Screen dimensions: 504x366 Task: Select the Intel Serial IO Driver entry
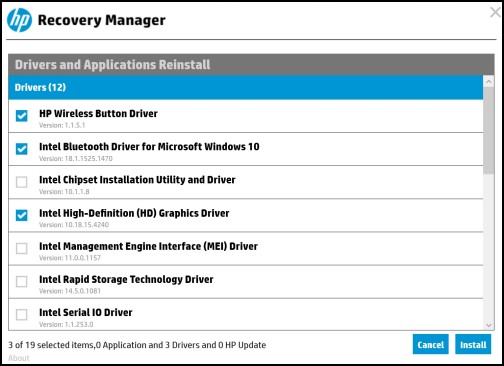coord(246,314)
